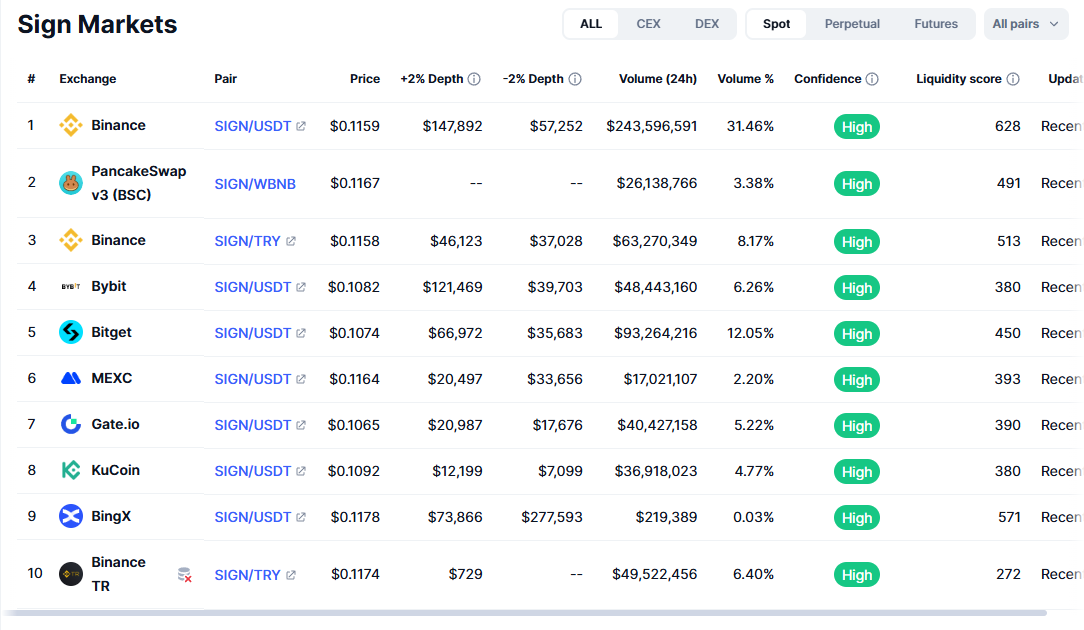This screenshot has width=1084, height=630.
Task: Open external link icon for BingX SIGN/USDT
Action: coord(301,517)
